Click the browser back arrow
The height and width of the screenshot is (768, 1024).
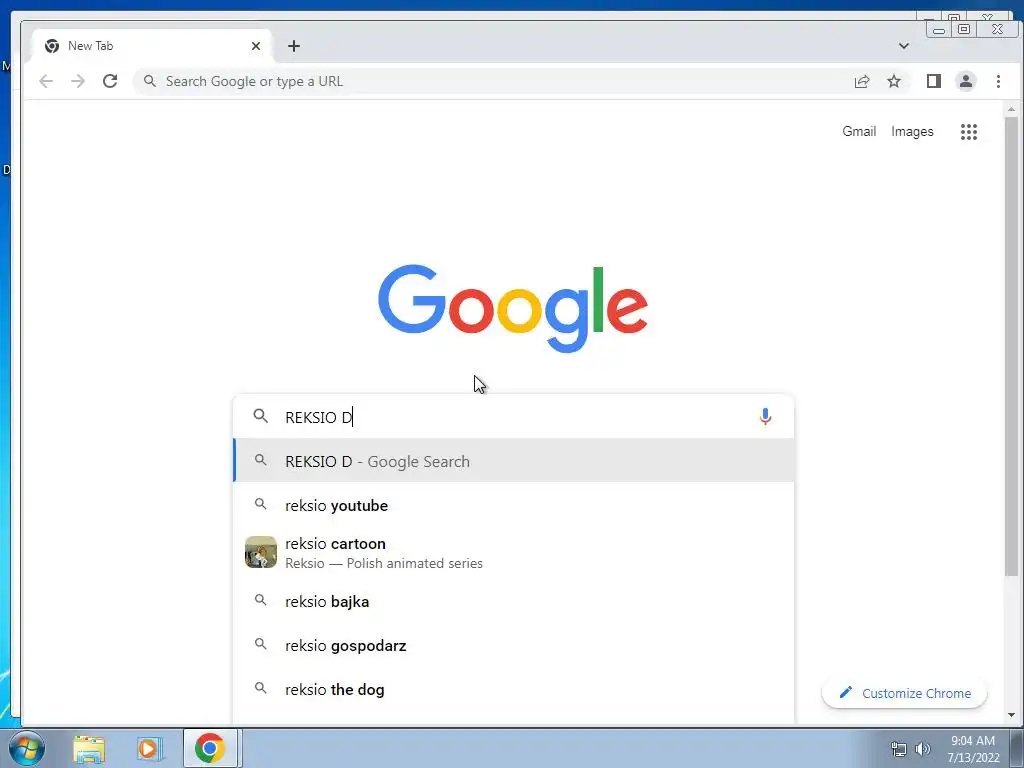46,81
